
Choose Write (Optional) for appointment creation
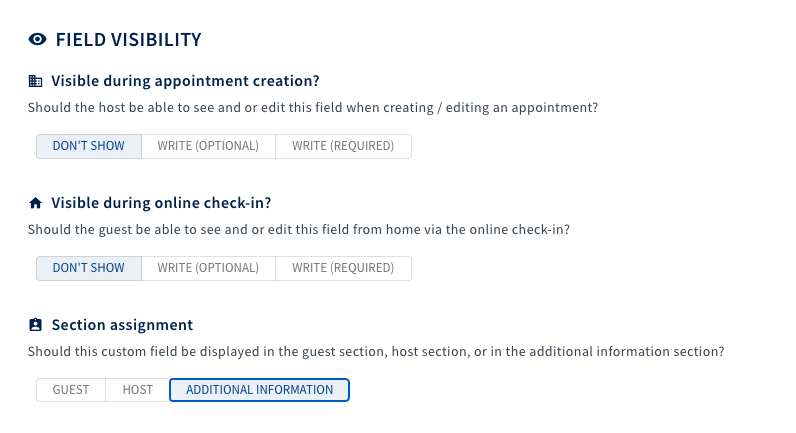coord(208,146)
